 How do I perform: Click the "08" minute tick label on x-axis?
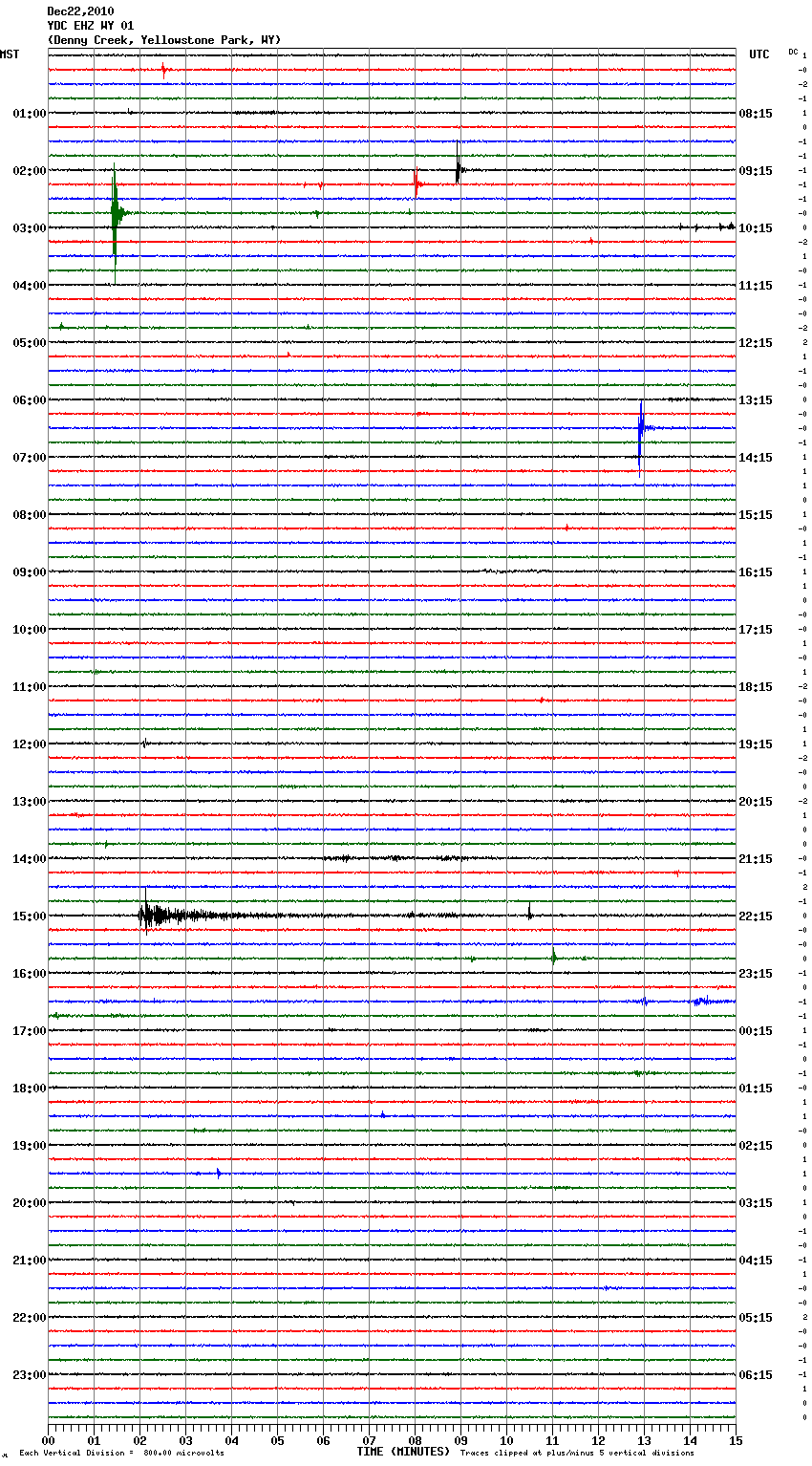click(415, 1440)
